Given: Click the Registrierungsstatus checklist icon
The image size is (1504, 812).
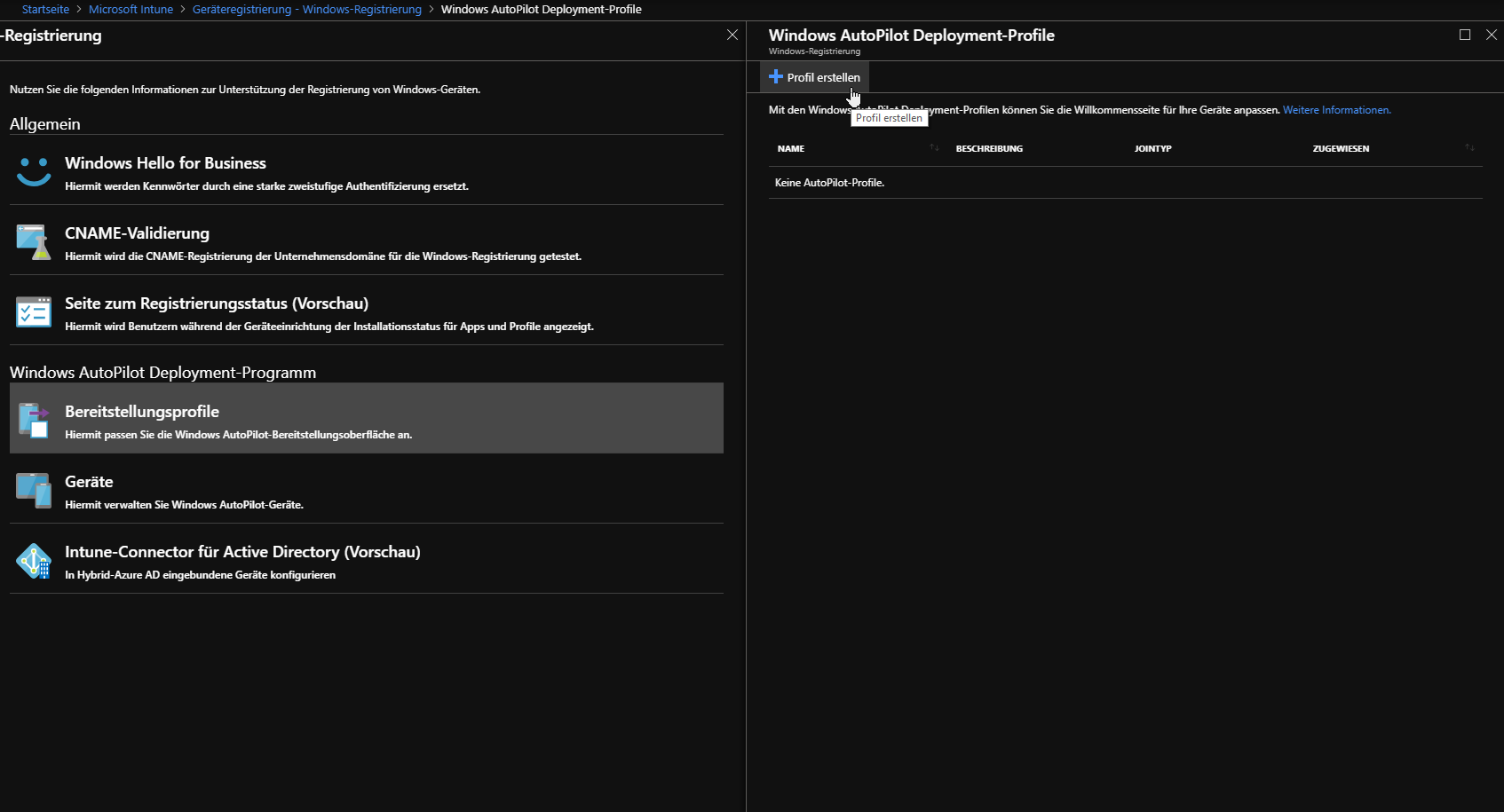Looking at the screenshot, I should pos(34,311).
